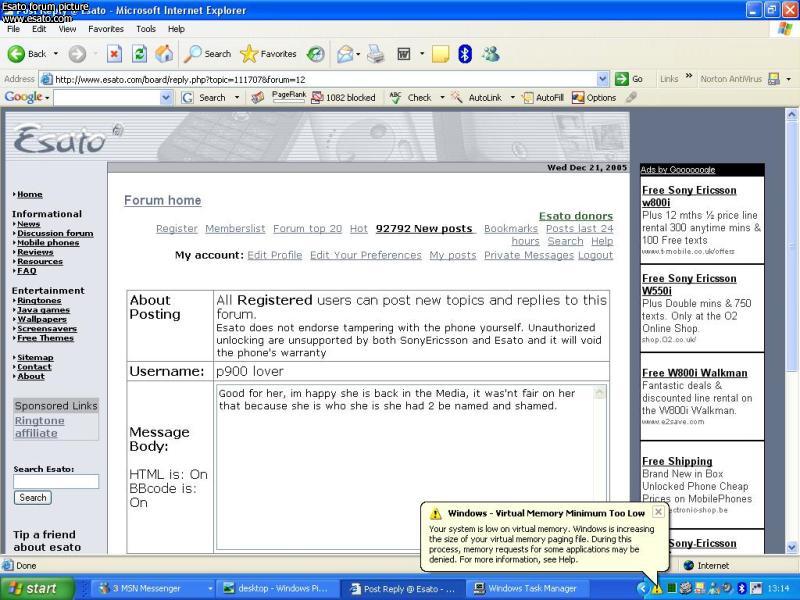Screen dimensions: 800x600
Task: Open the Back button history dropdown arrow
Action: click(x=56, y=54)
